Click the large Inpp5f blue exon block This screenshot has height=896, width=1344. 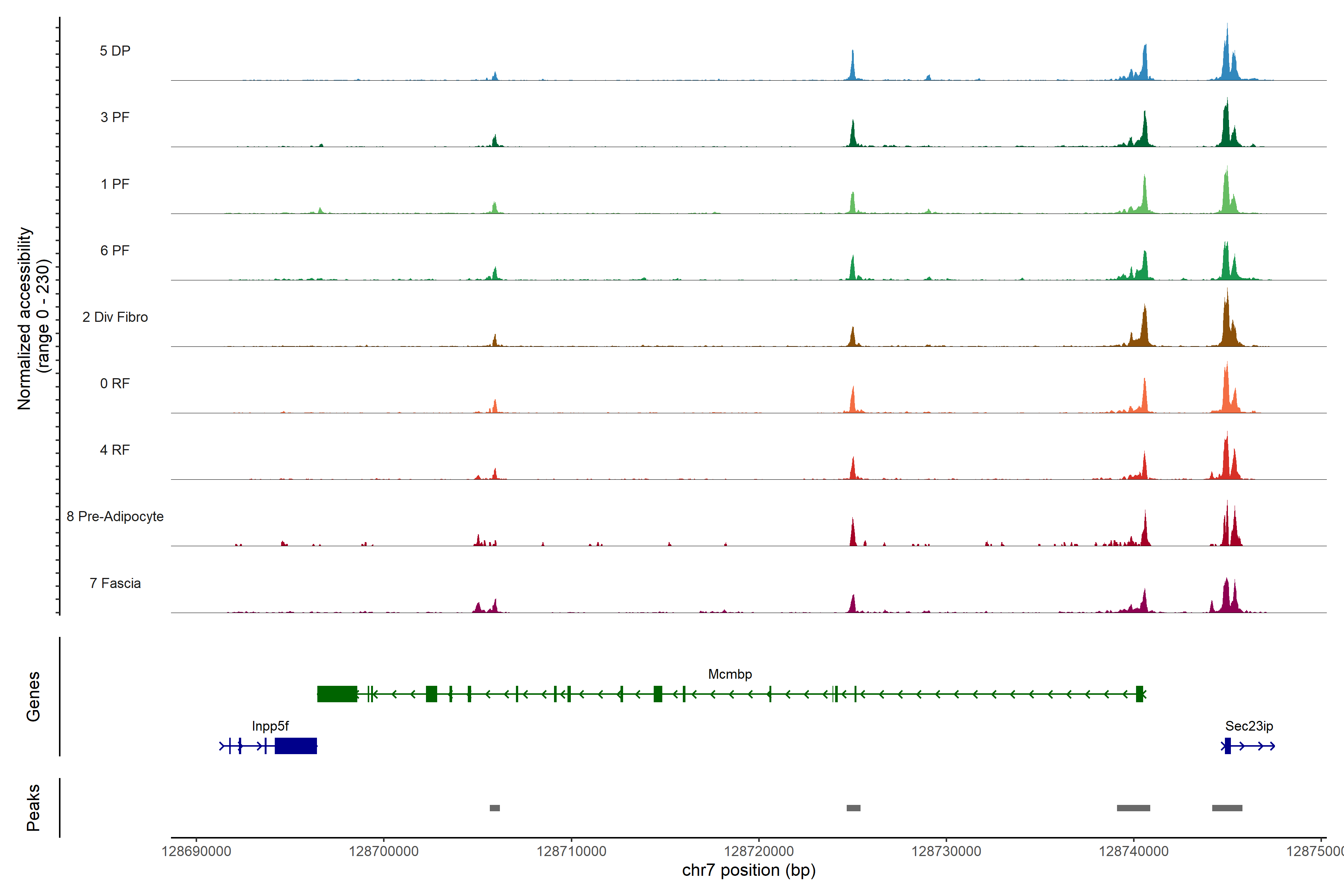coord(295,746)
